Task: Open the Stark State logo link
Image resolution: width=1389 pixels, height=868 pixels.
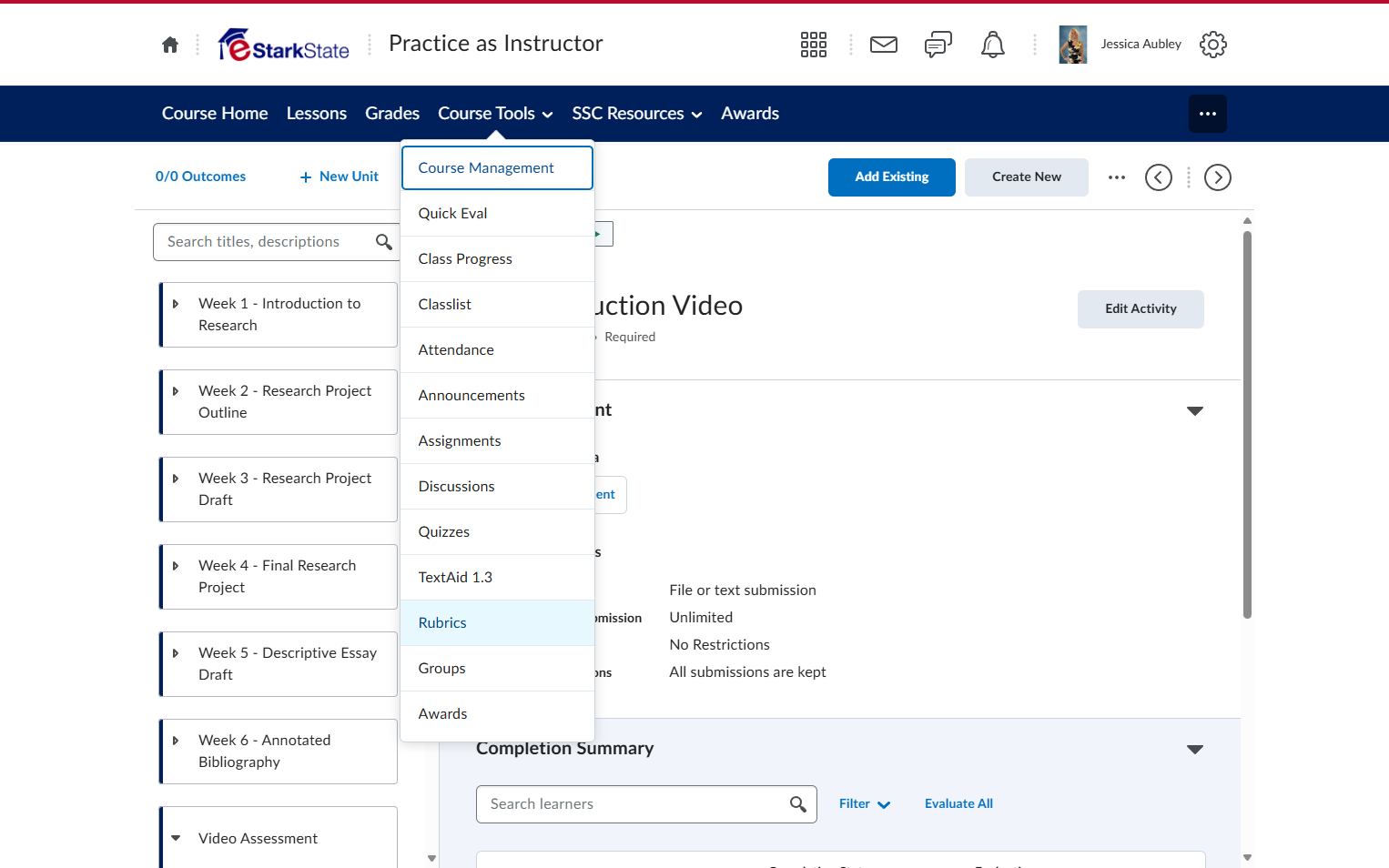Action: click(x=284, y=45)
